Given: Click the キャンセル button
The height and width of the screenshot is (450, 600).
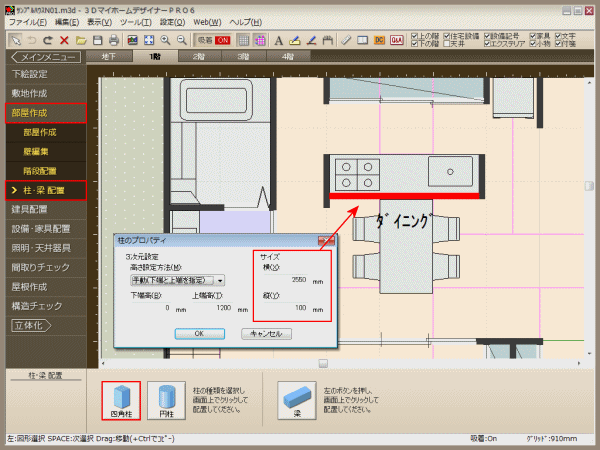Looking at the screenshot, I should tap(267, 333).
